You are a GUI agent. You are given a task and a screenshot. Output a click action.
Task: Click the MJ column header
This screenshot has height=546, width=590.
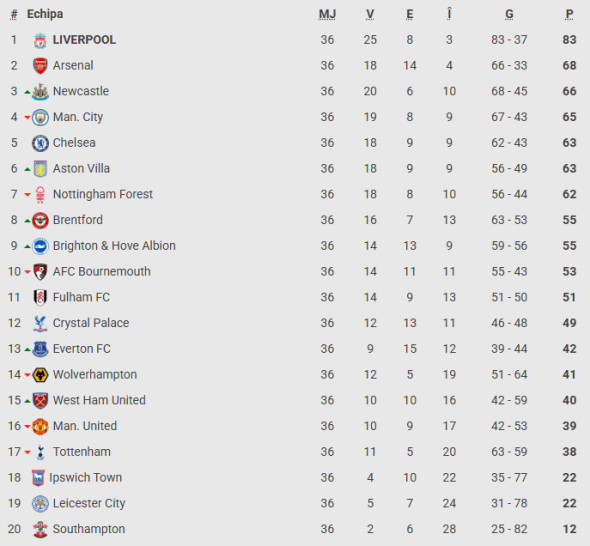coord(327,14)
